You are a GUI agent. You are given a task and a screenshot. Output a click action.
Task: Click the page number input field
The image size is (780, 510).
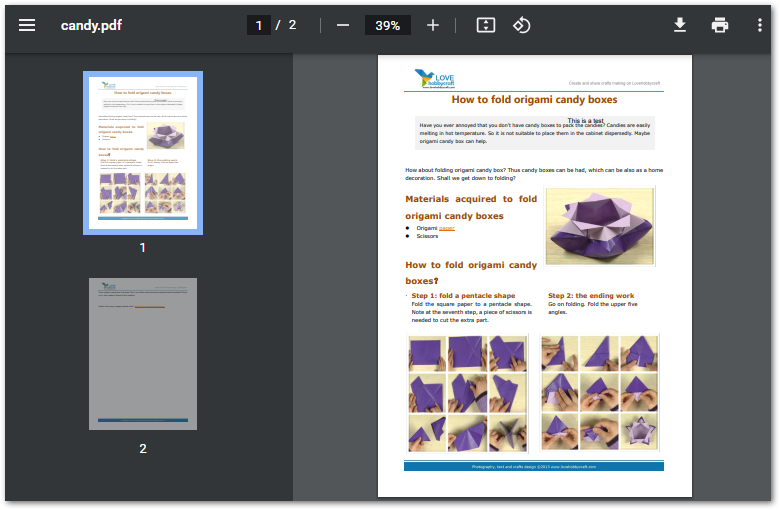coord(259,25)
